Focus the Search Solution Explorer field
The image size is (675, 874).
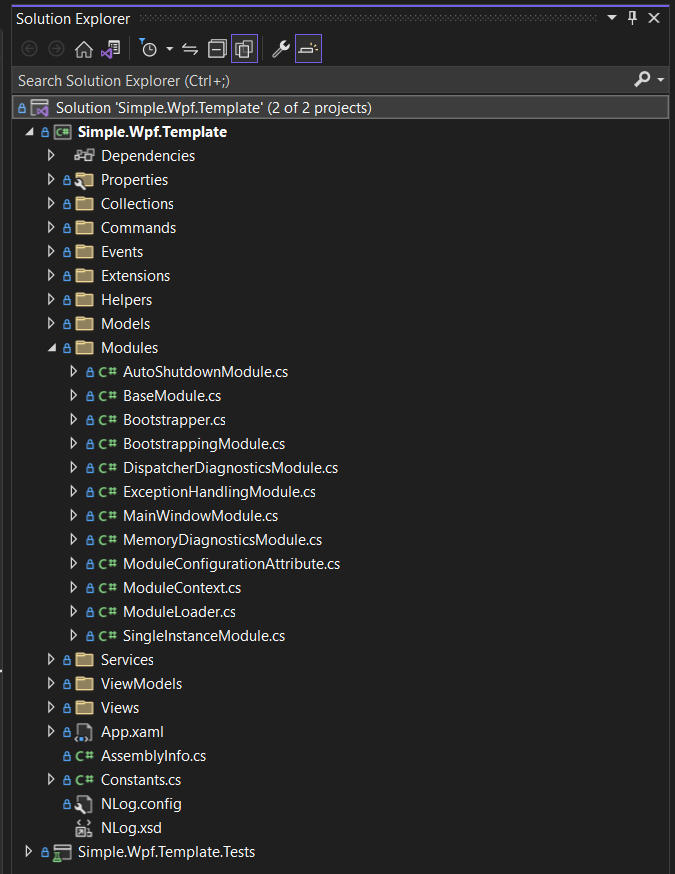pos(323,81)
